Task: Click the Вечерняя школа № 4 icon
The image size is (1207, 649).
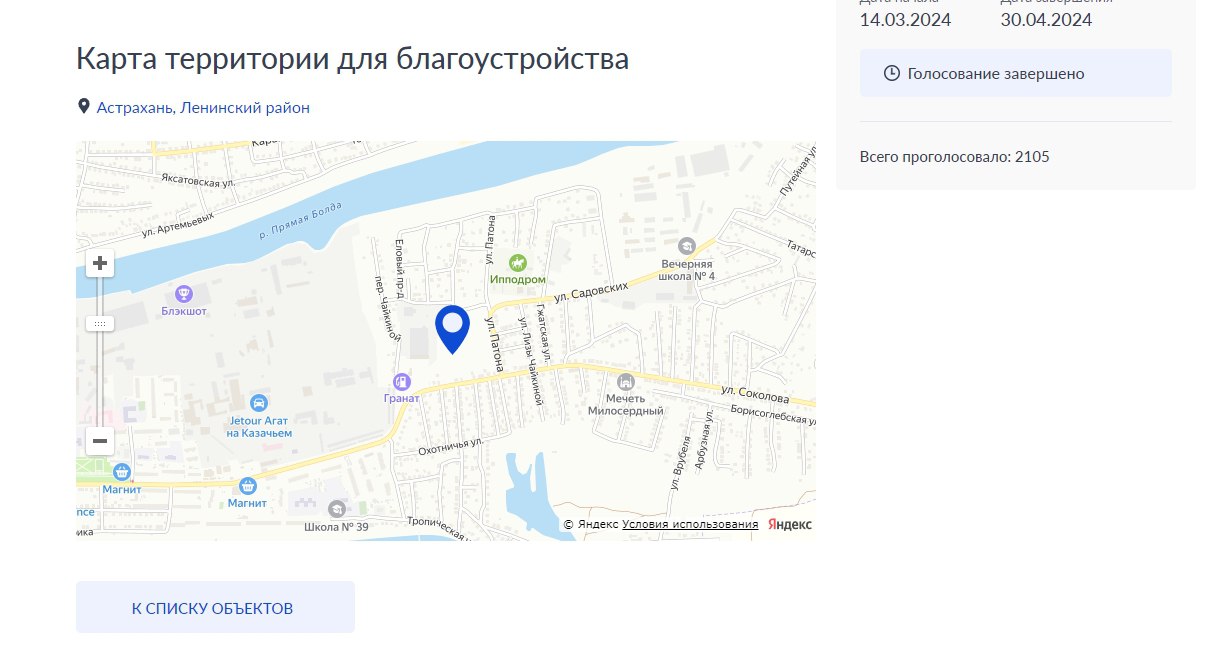Action: coord(687,246)
